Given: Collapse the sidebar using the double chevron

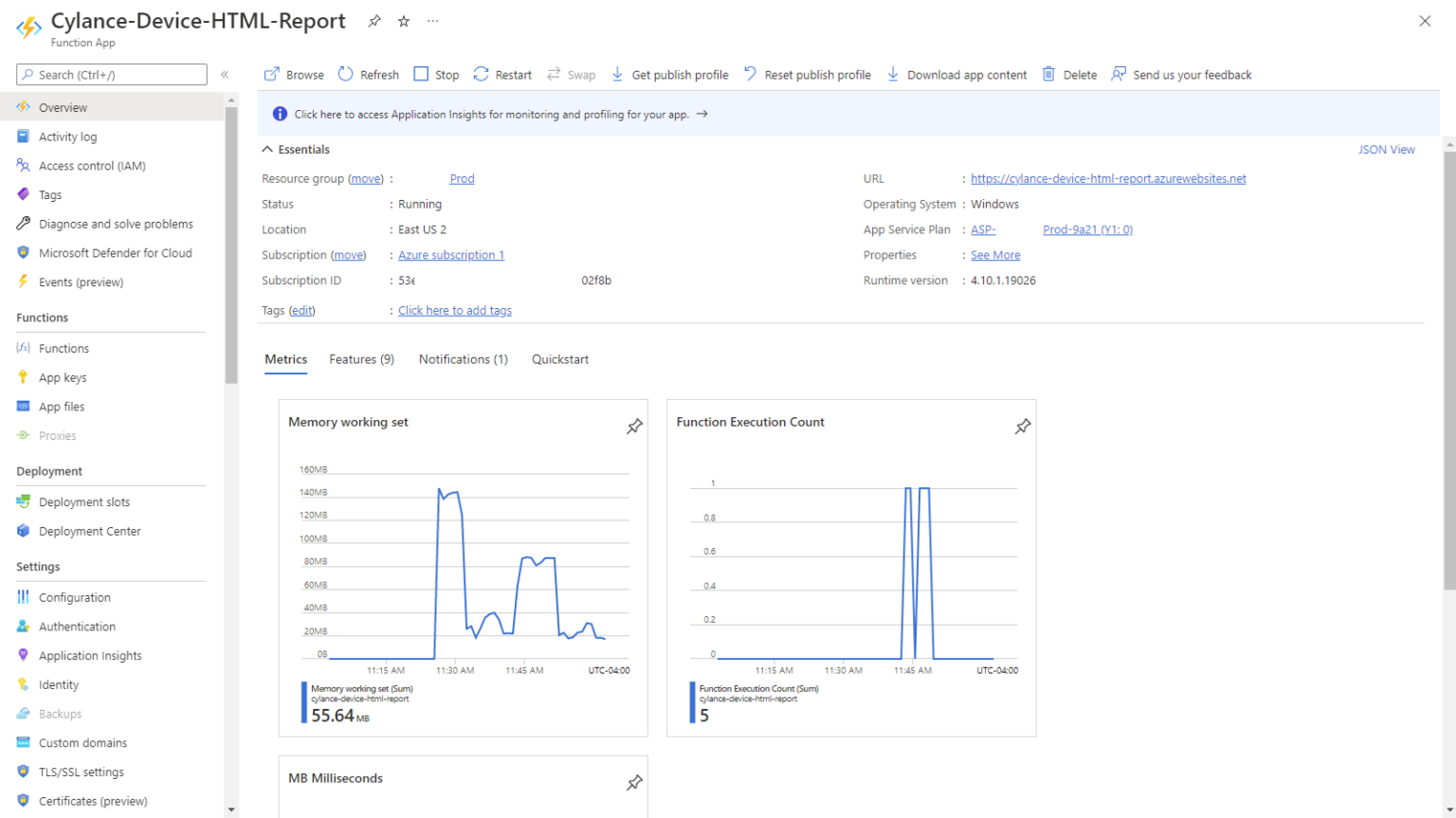Looking at the screenshot, I should click(x=225, y=75).
